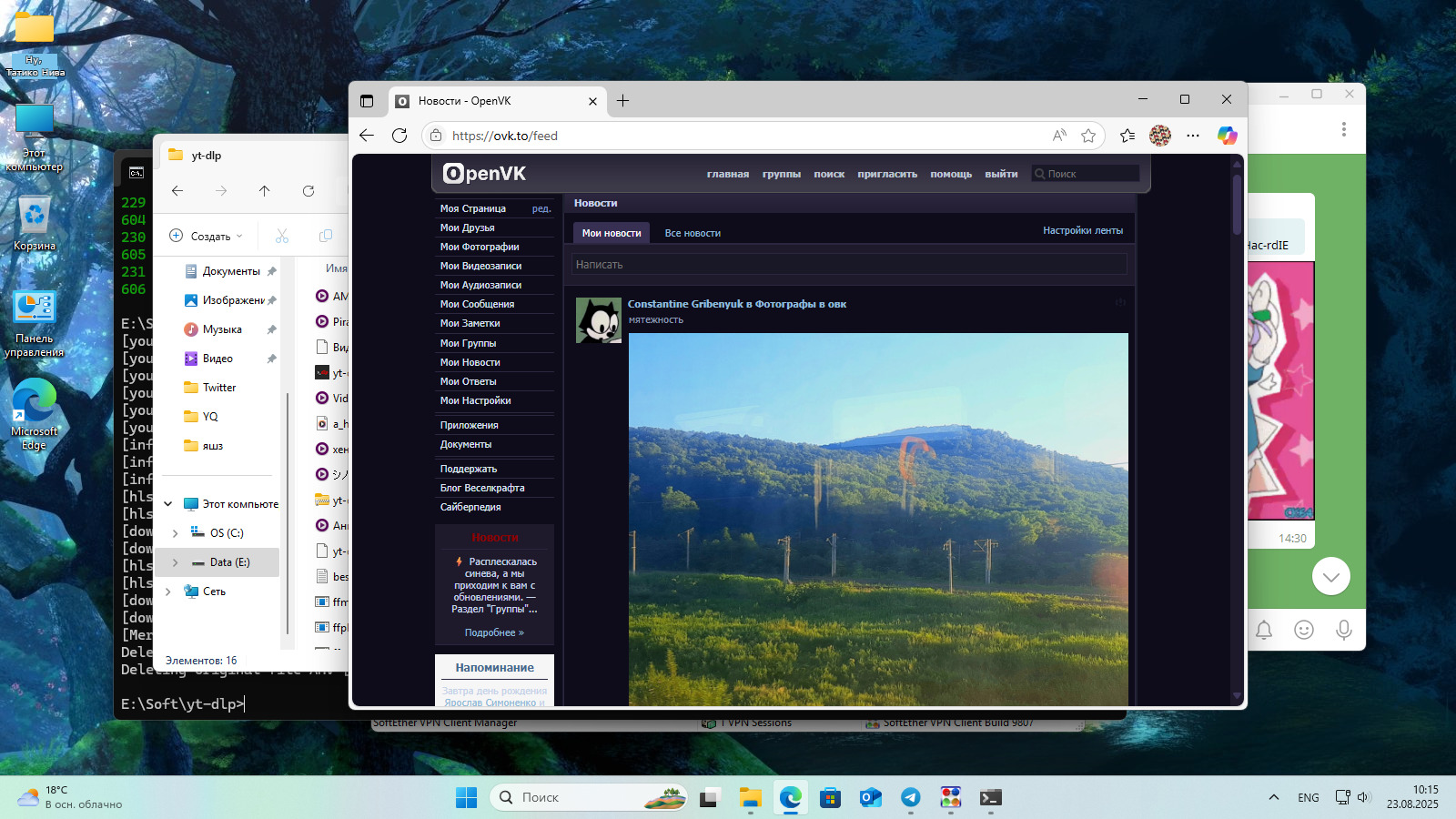
Task: Click the Настройки ленты link
Action: (1082, 231)
